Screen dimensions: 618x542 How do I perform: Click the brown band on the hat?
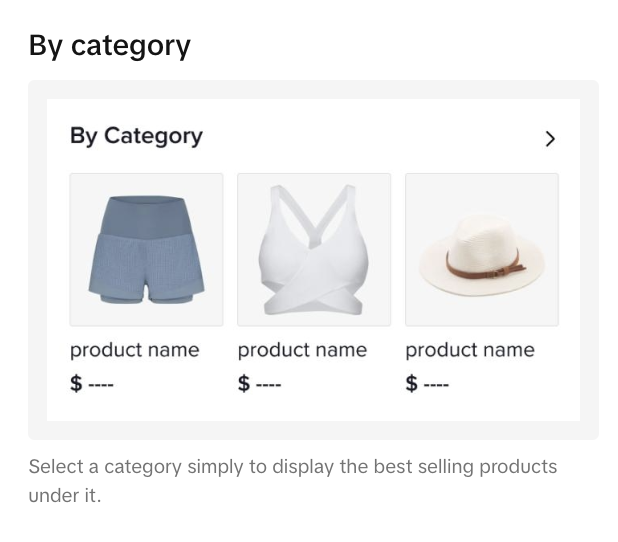pyautogui.click(x=484, y=267)
